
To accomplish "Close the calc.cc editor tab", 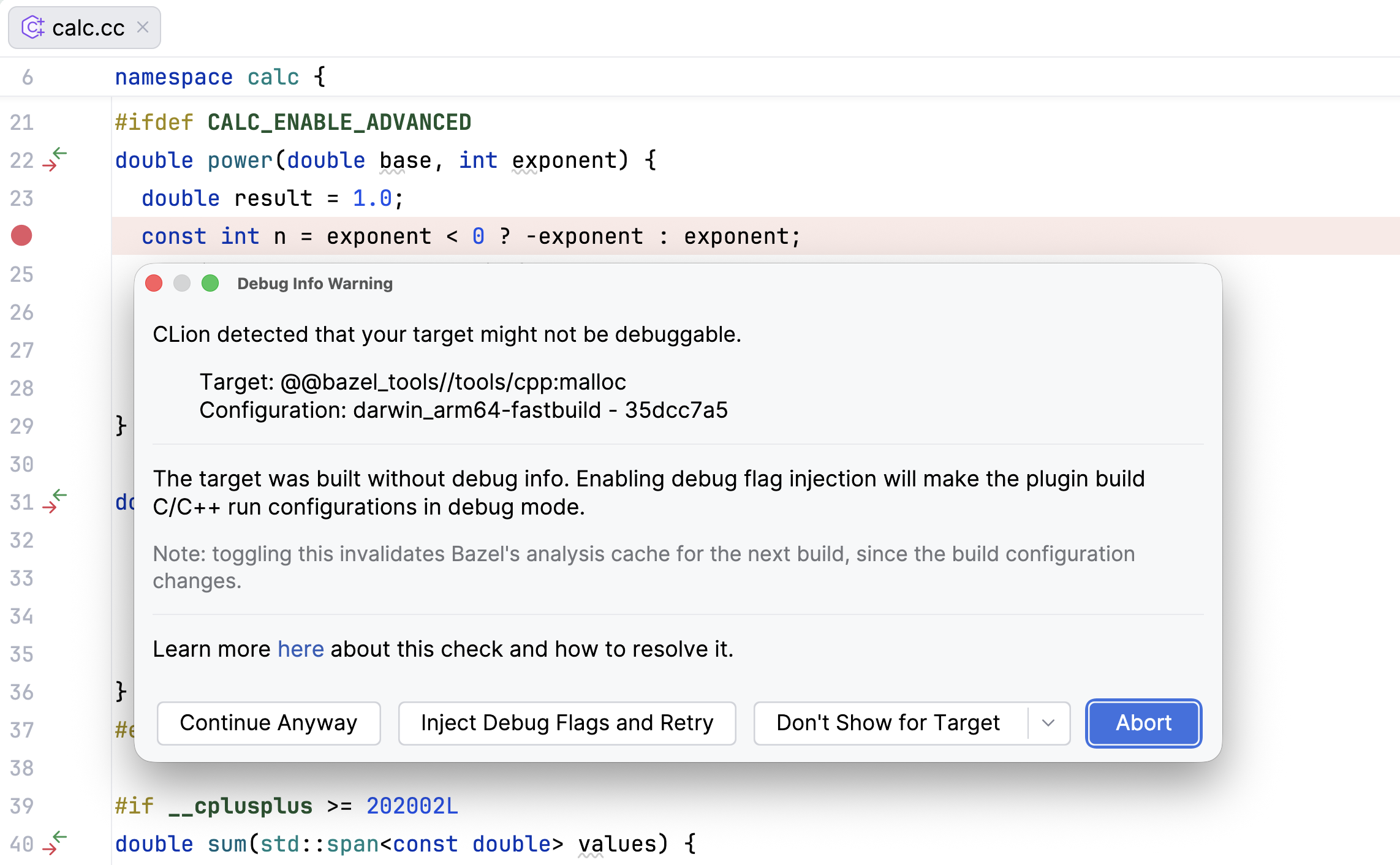I will click(x=143, y=28).
